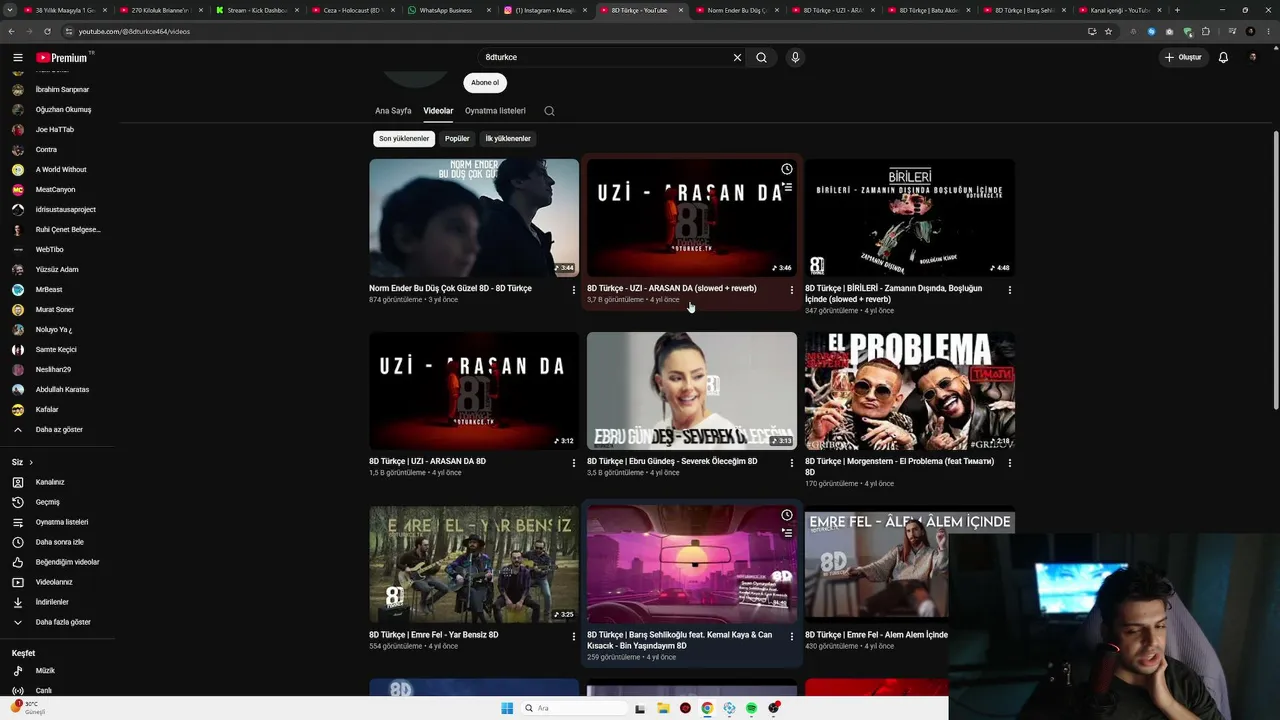Open Ebru Gündeş Severek Öleceğim 8D title
The image size is (1280, 720).
tap(672, 462)
